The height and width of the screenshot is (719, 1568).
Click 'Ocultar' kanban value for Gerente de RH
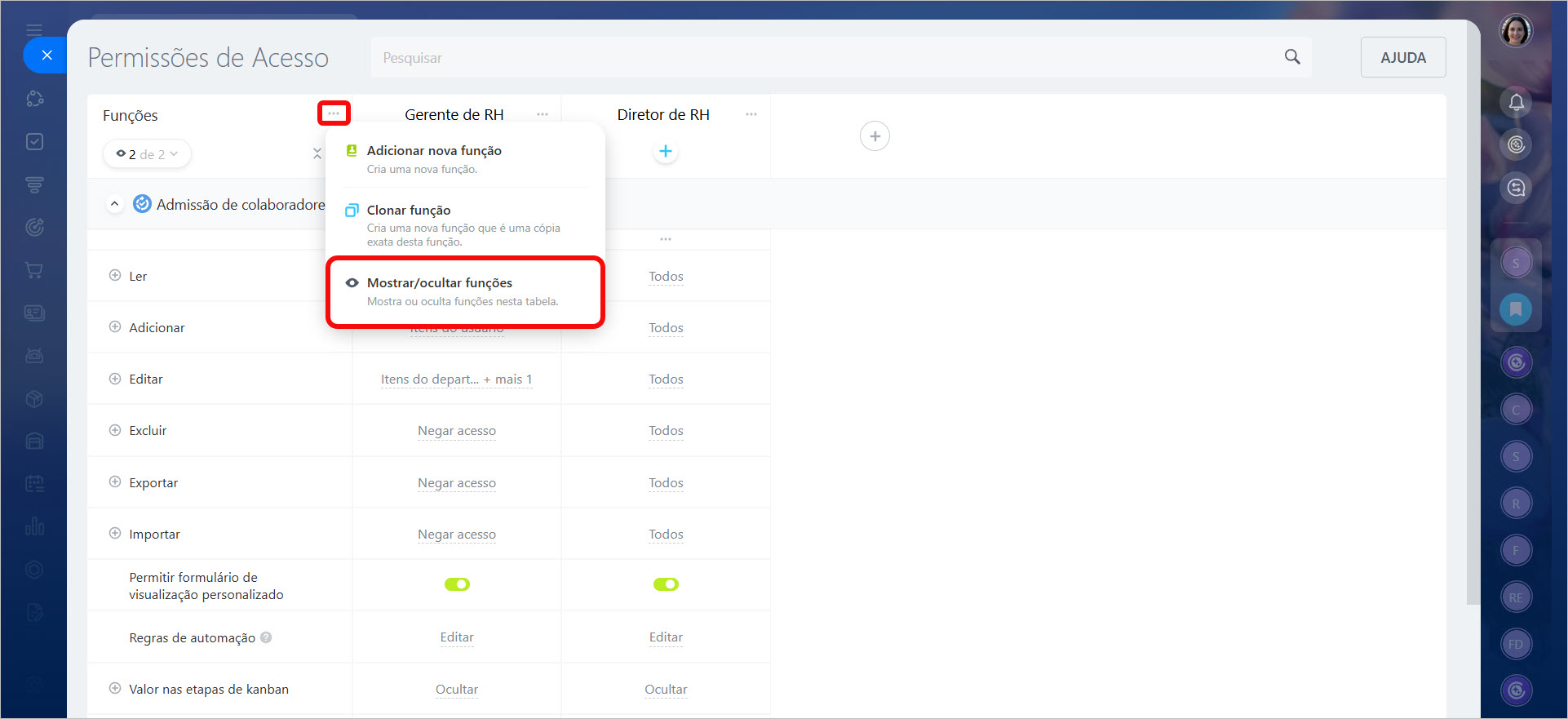457,690
